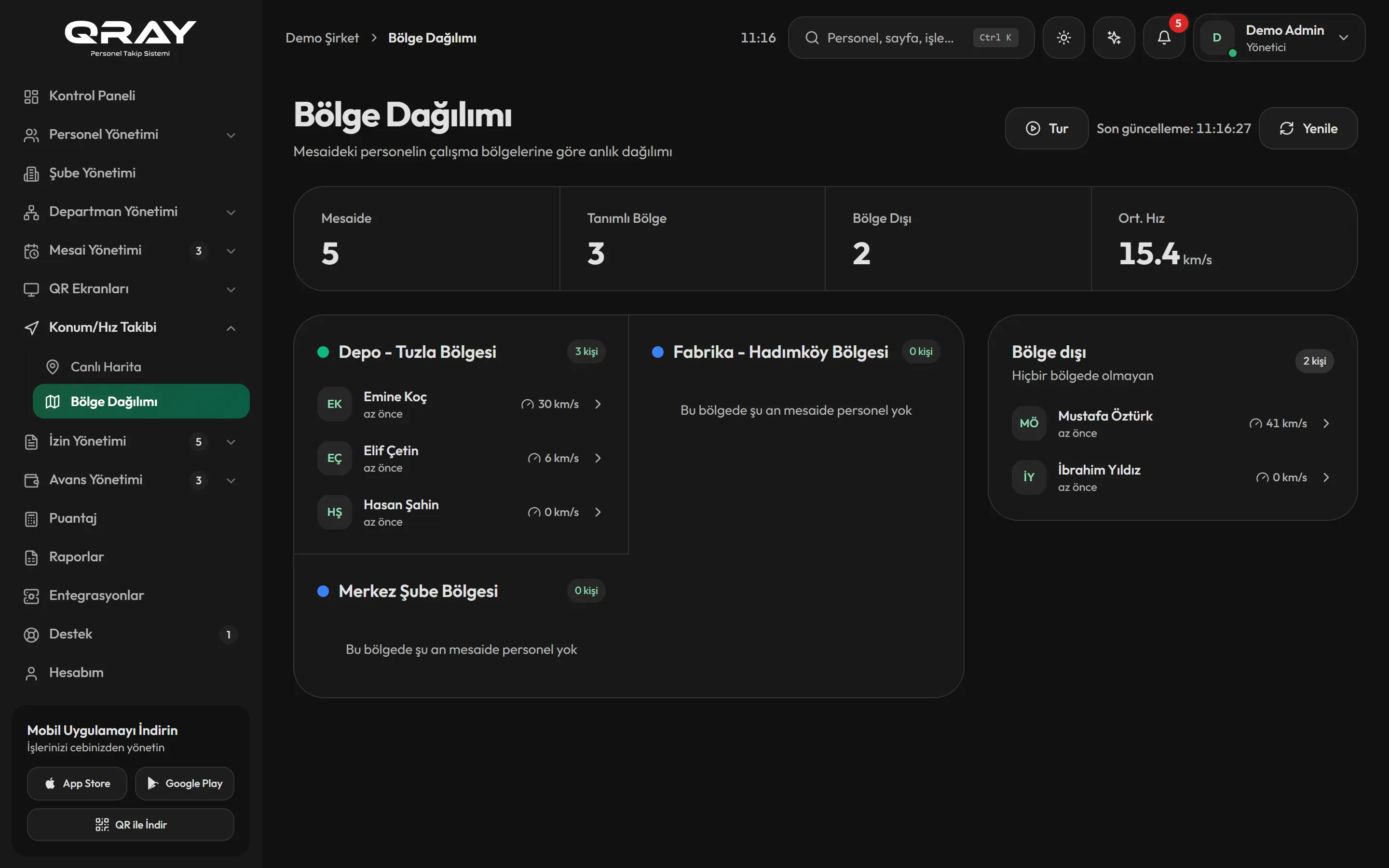Open Canlı Harita submenu item
This screenshot has width=1389, height=868.
point(141,367)
